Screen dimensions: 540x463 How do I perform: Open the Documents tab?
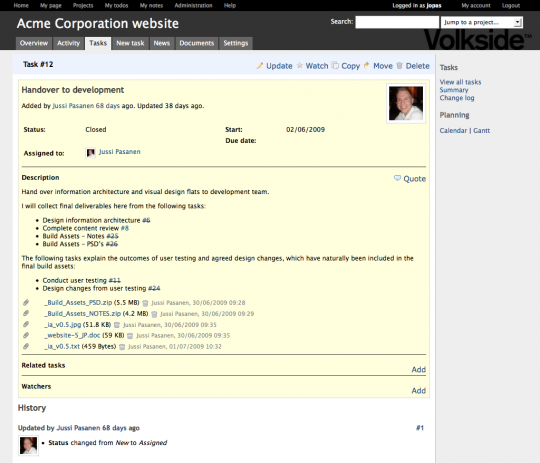click(197, 43)
